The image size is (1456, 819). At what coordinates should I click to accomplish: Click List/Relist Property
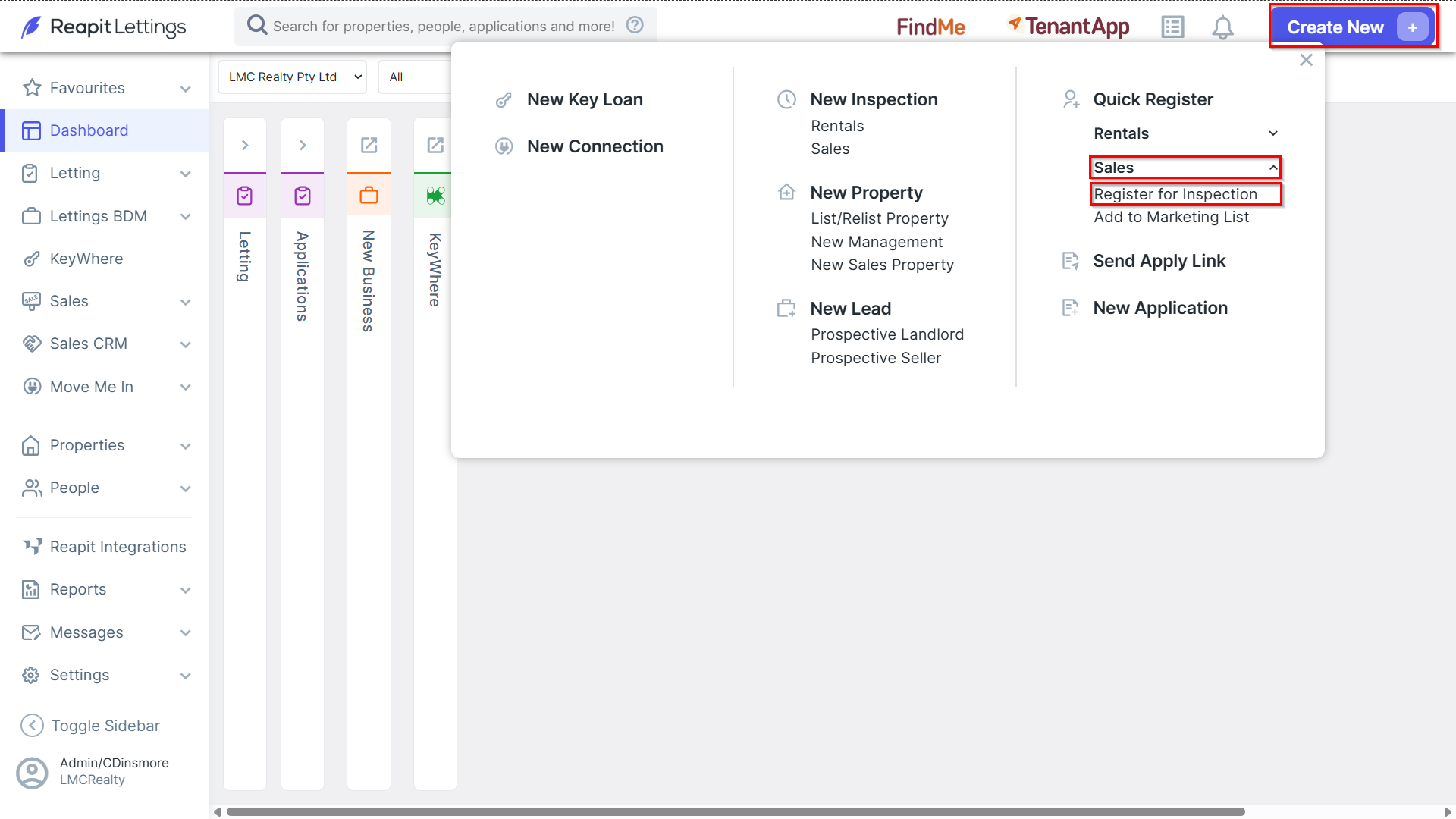coord(880,218)
